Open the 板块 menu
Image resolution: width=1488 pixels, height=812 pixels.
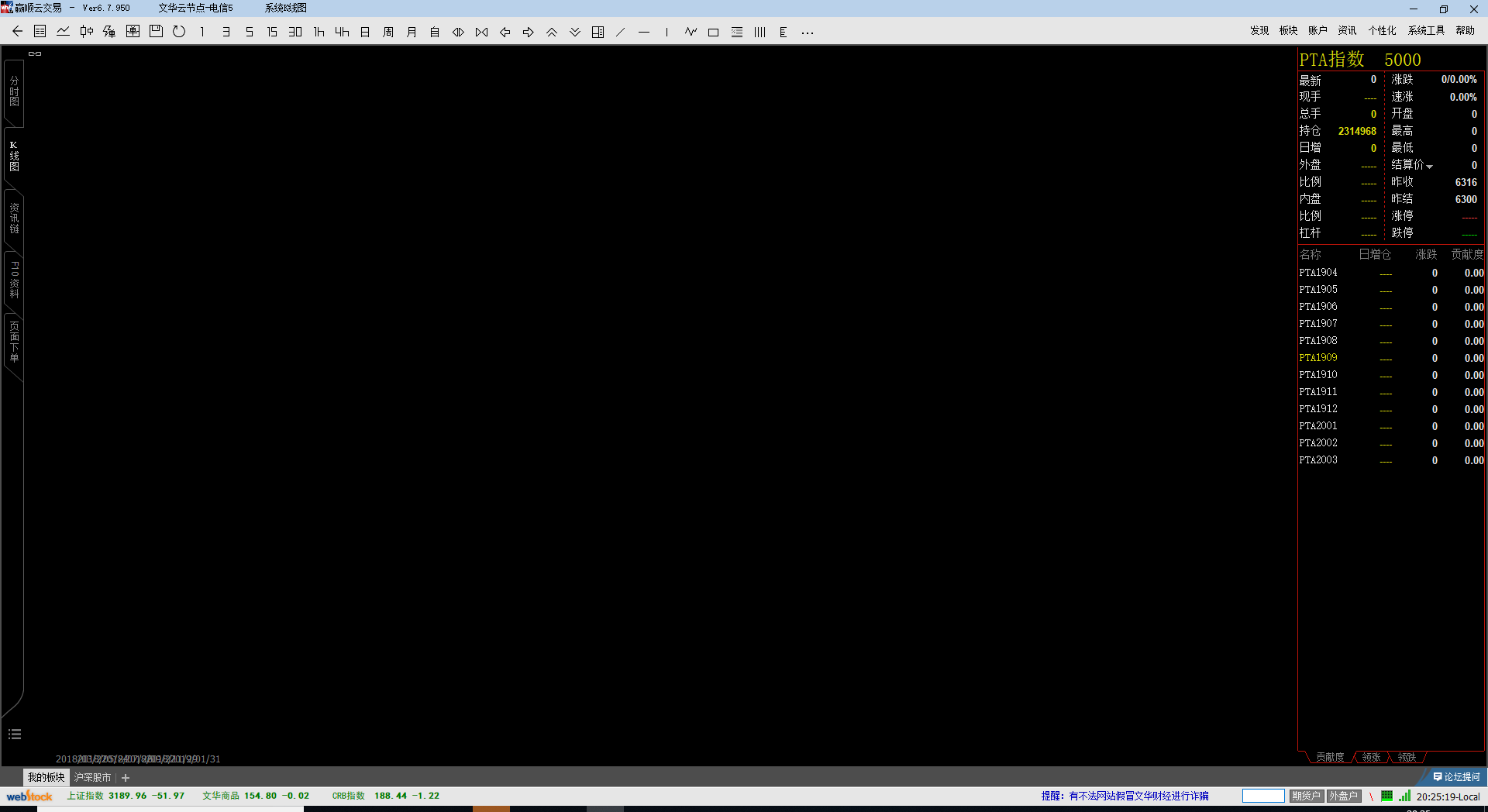pyautogui.click(x=1288, y=30)
